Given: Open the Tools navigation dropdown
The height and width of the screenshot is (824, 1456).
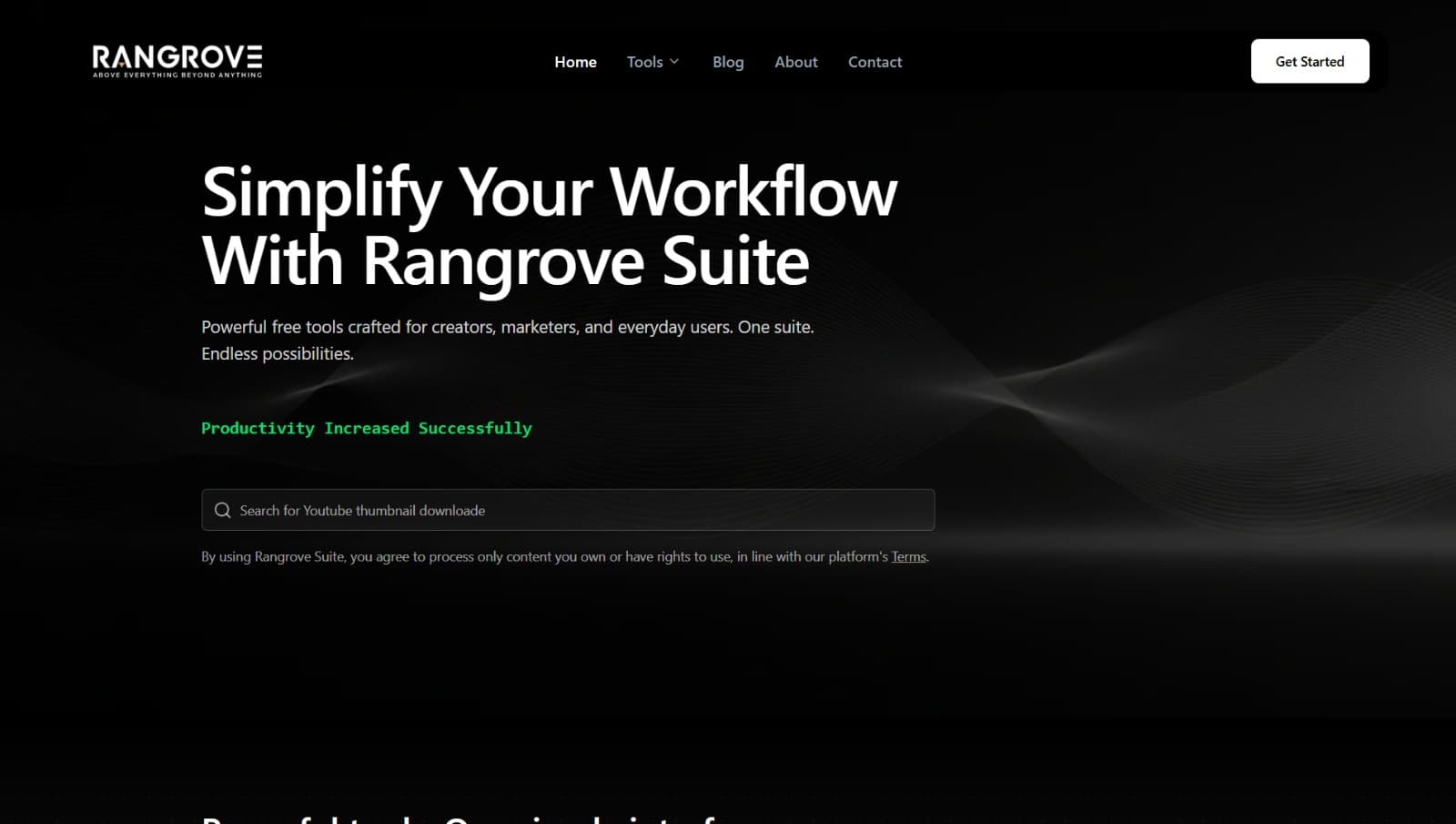Looking at the screenshot, I should tap(651, 62).
